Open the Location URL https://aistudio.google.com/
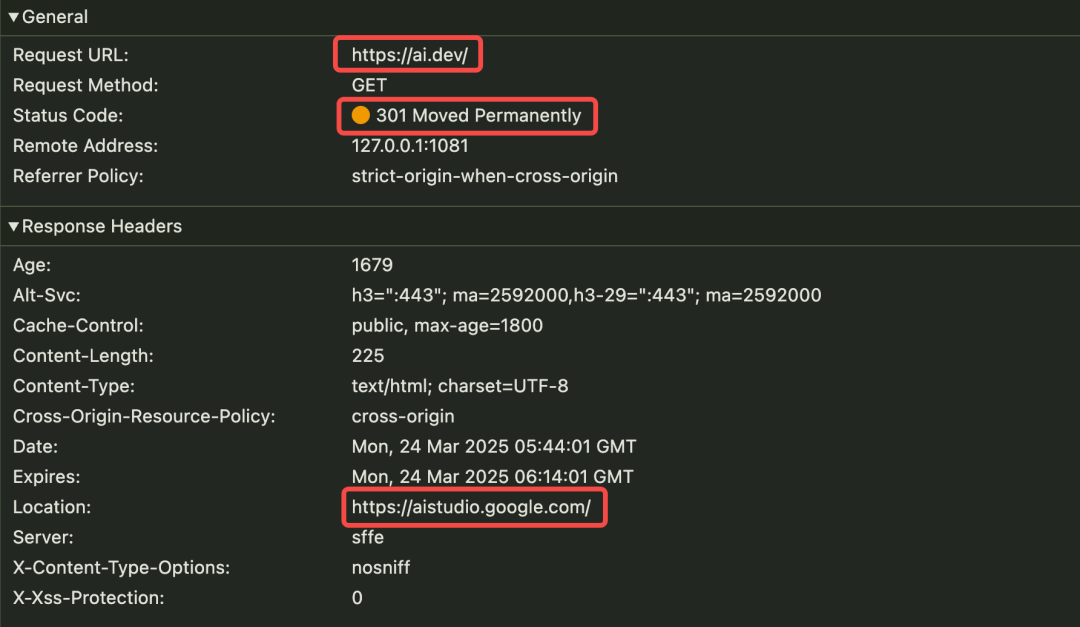The width and height of the screenshot is (1080, 627). pyautogui.click(x=473, y=507)
